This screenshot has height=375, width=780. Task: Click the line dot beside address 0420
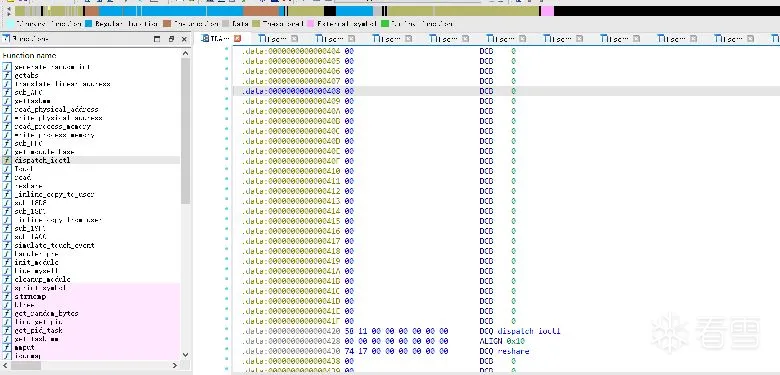click(x=227, y=329)
